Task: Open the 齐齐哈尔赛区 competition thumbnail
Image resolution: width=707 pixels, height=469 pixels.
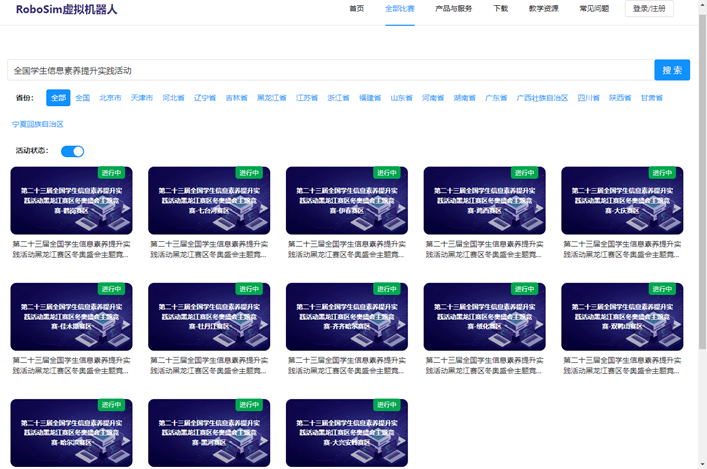Action: click(346, 316)
